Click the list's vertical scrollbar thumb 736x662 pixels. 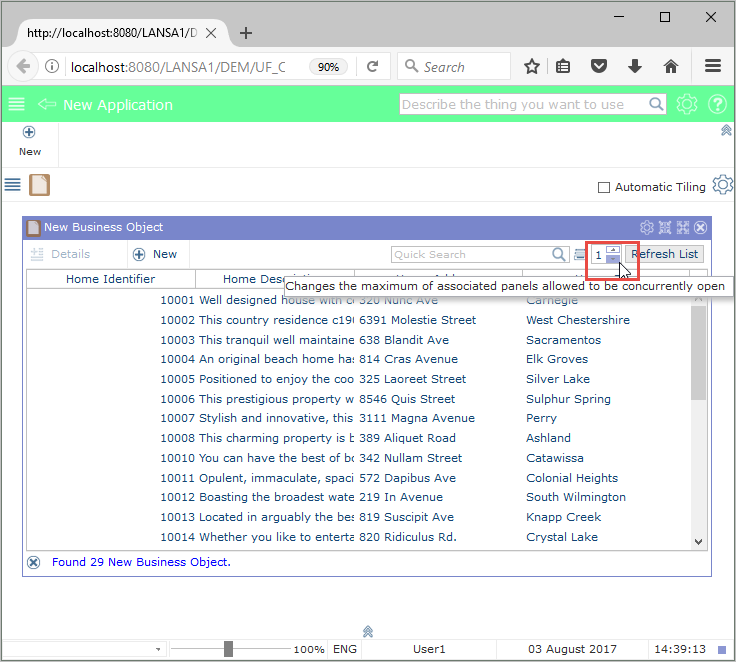tap(698, 353)
